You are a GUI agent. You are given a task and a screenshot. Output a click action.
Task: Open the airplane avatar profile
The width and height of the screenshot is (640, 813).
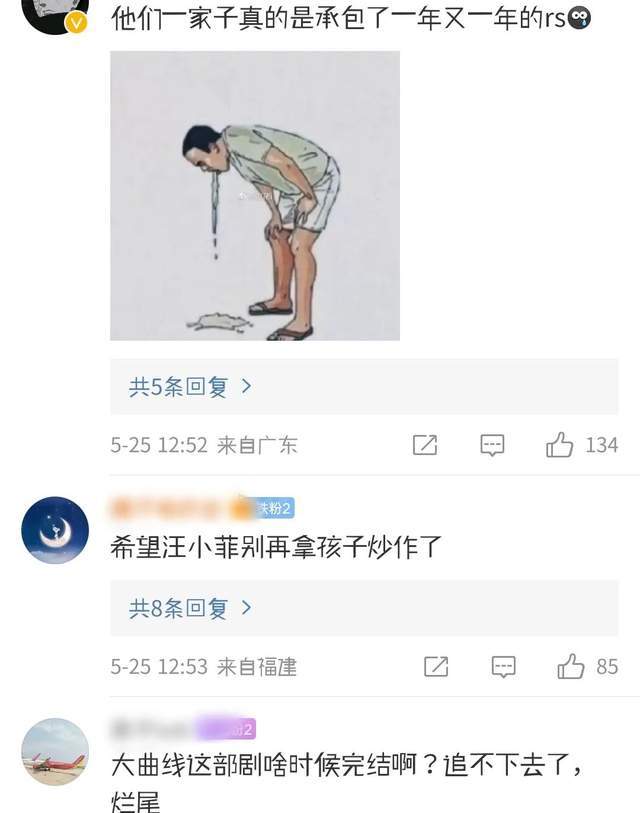[x=55, y=751]
